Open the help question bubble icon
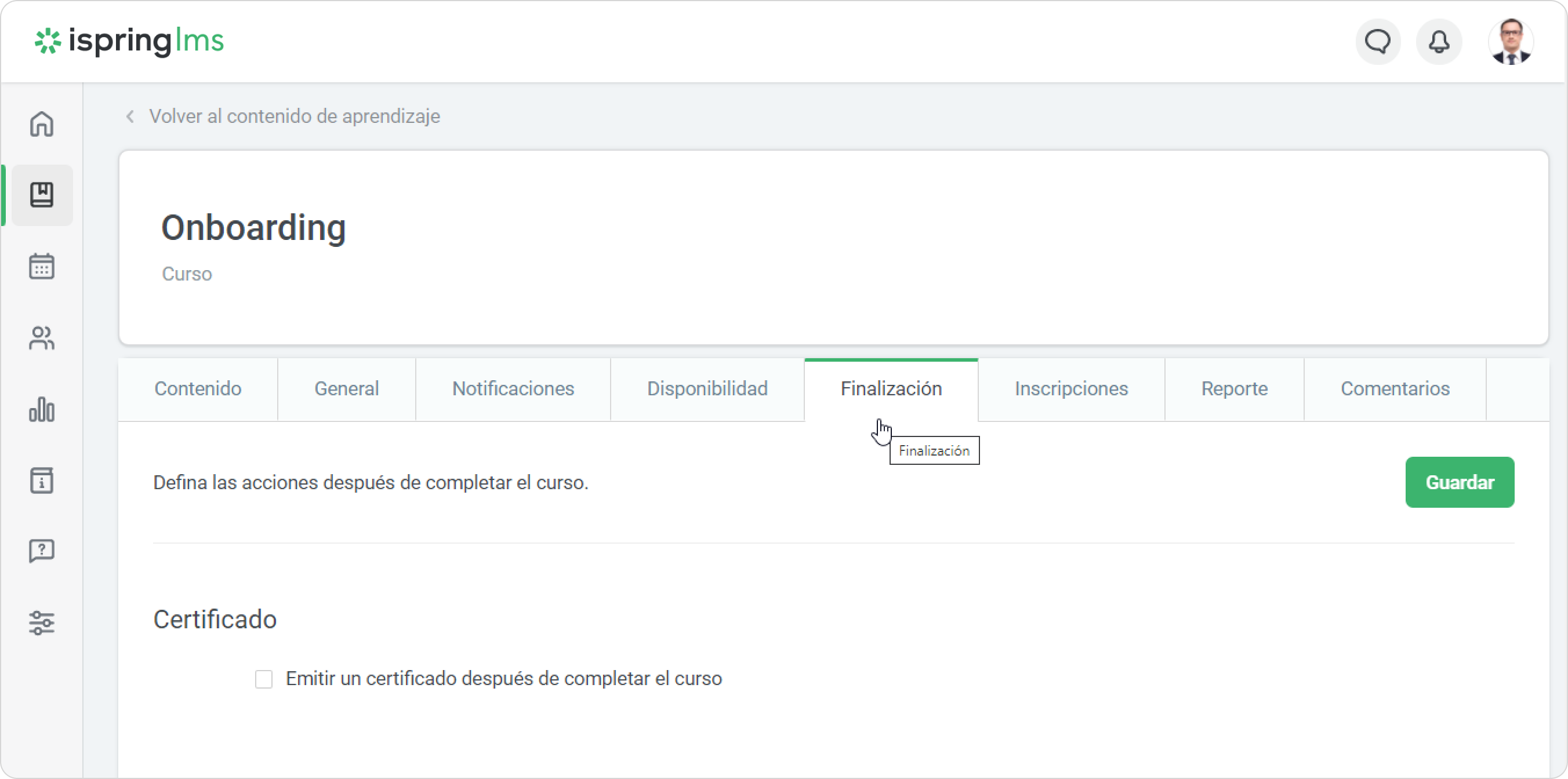This screenshot has height=779, width=1568. pos(41,551)
